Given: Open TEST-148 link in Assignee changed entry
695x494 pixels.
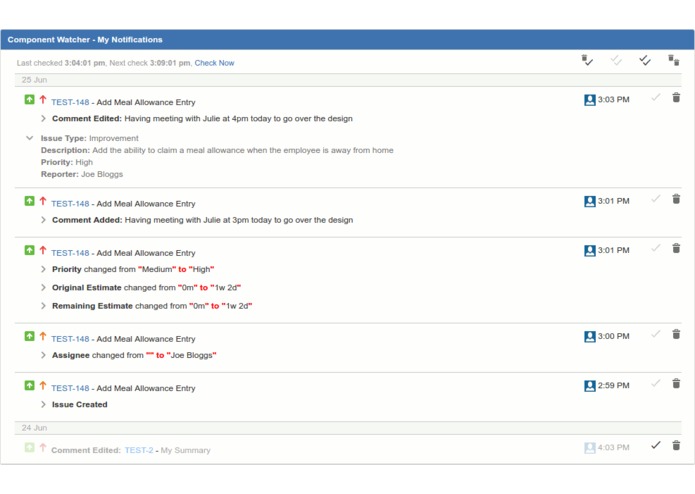Looking at the screenshot, I should click(70, 339).
